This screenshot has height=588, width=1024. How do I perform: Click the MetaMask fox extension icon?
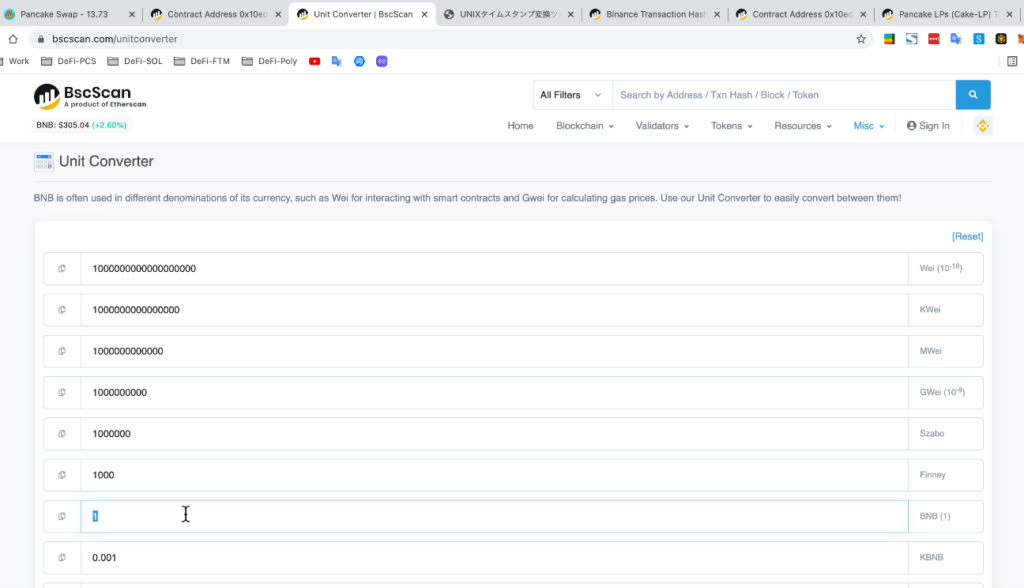[x=1020, y=39]
